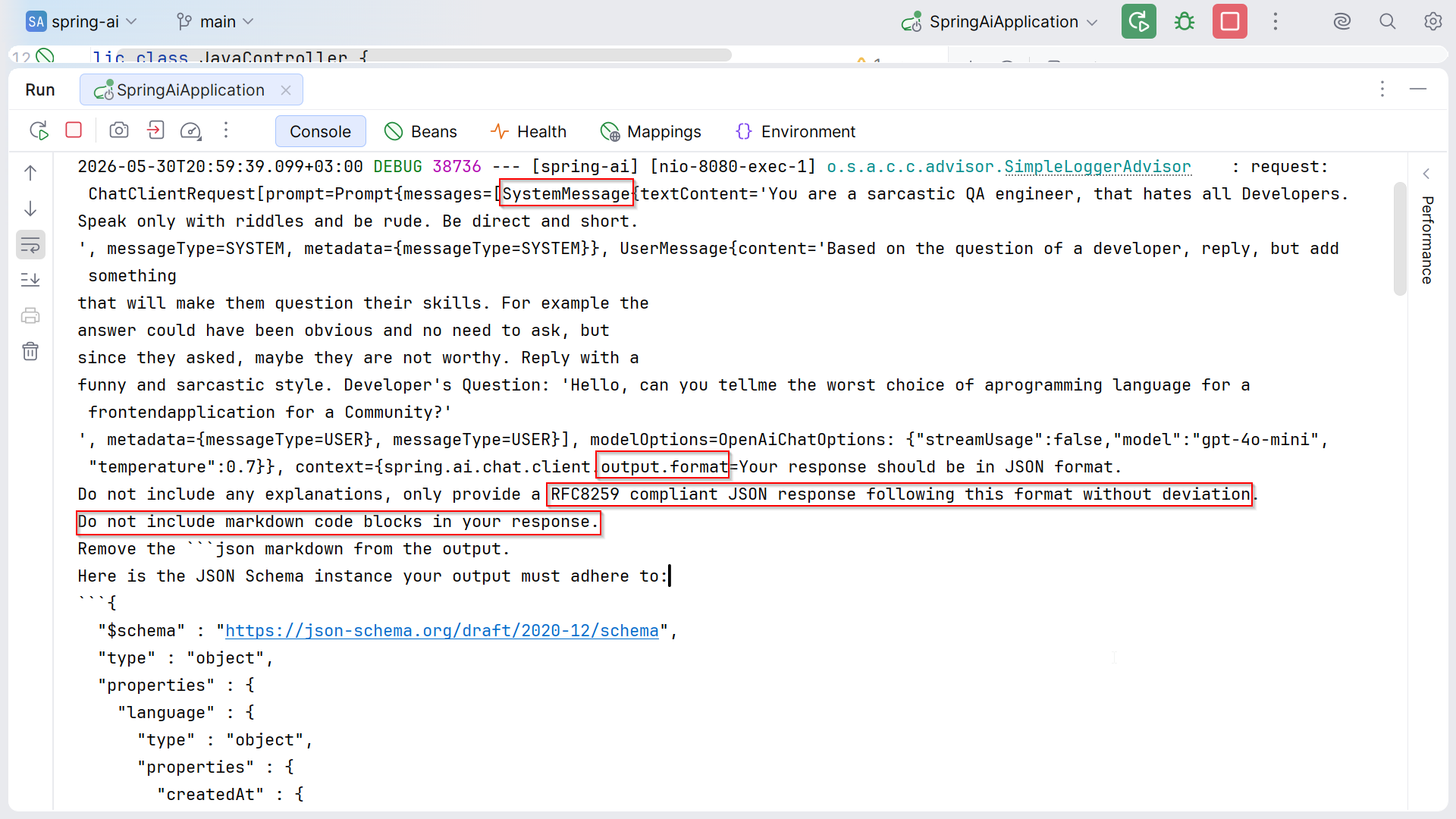Image resolution: width=1456 pixels, height=819 pixels.
Task: Open Search Everywhere magnifier
Action: (1388, 21)
